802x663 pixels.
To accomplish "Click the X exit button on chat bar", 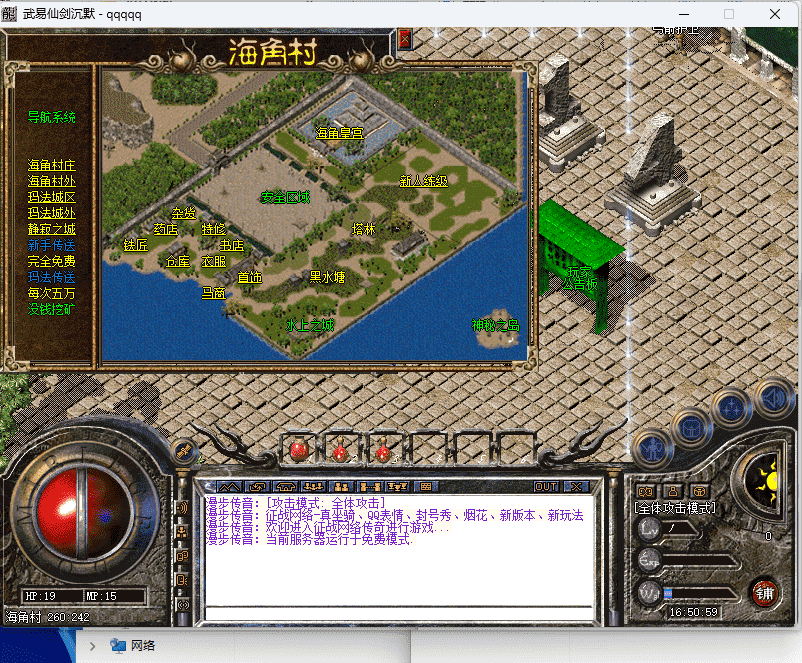I will [x=576, y=487].
